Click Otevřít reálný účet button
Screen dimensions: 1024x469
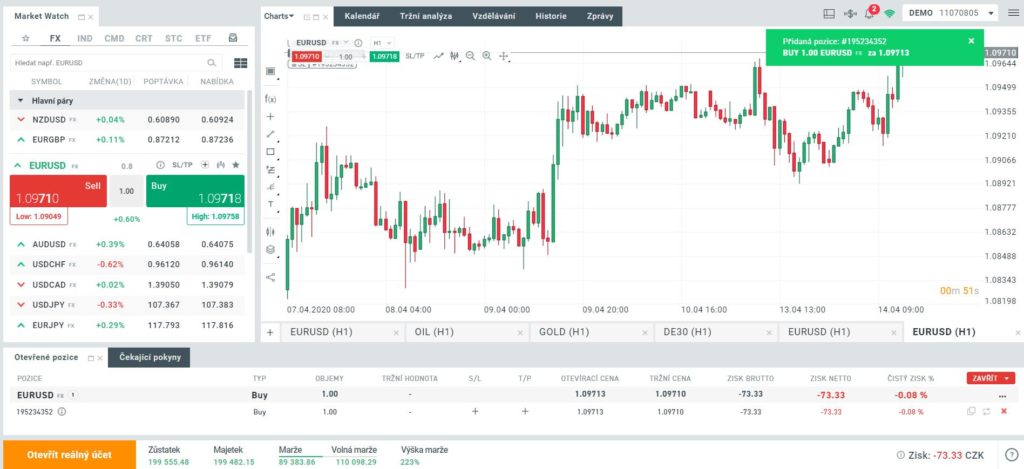(69, 455)
